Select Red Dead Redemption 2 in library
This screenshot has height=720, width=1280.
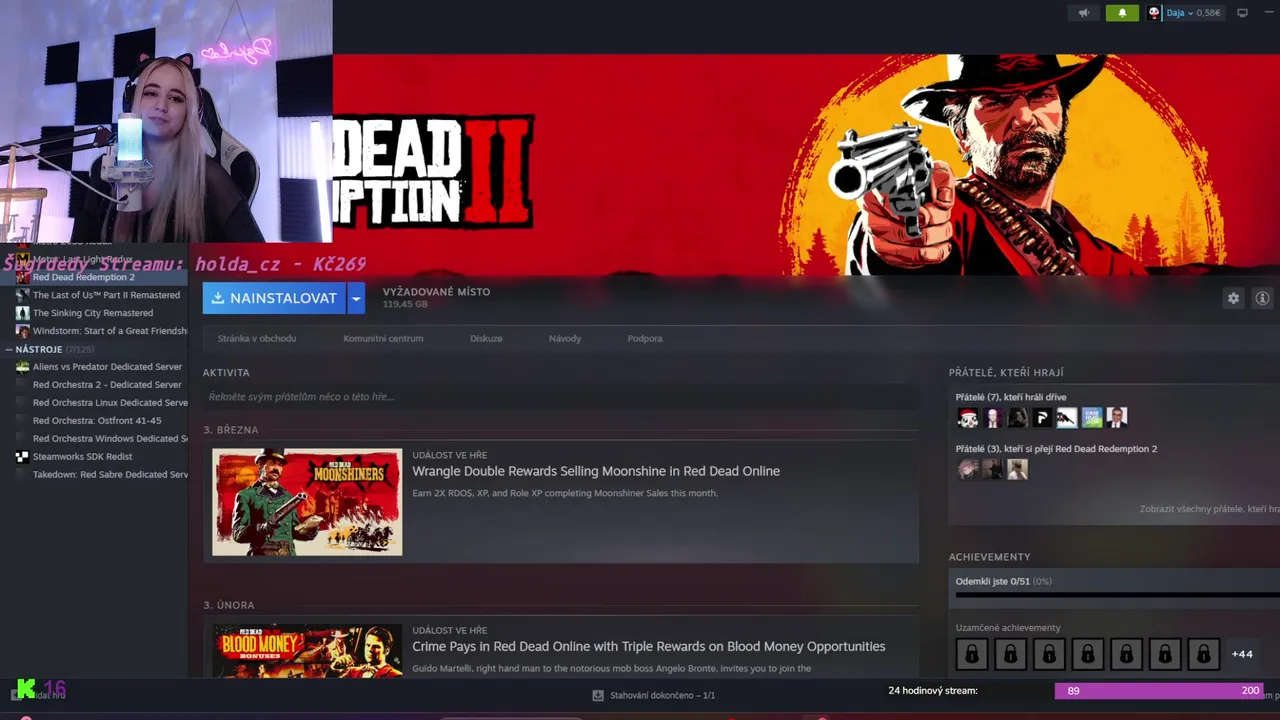pyautogui.click(x=94, y=277)
